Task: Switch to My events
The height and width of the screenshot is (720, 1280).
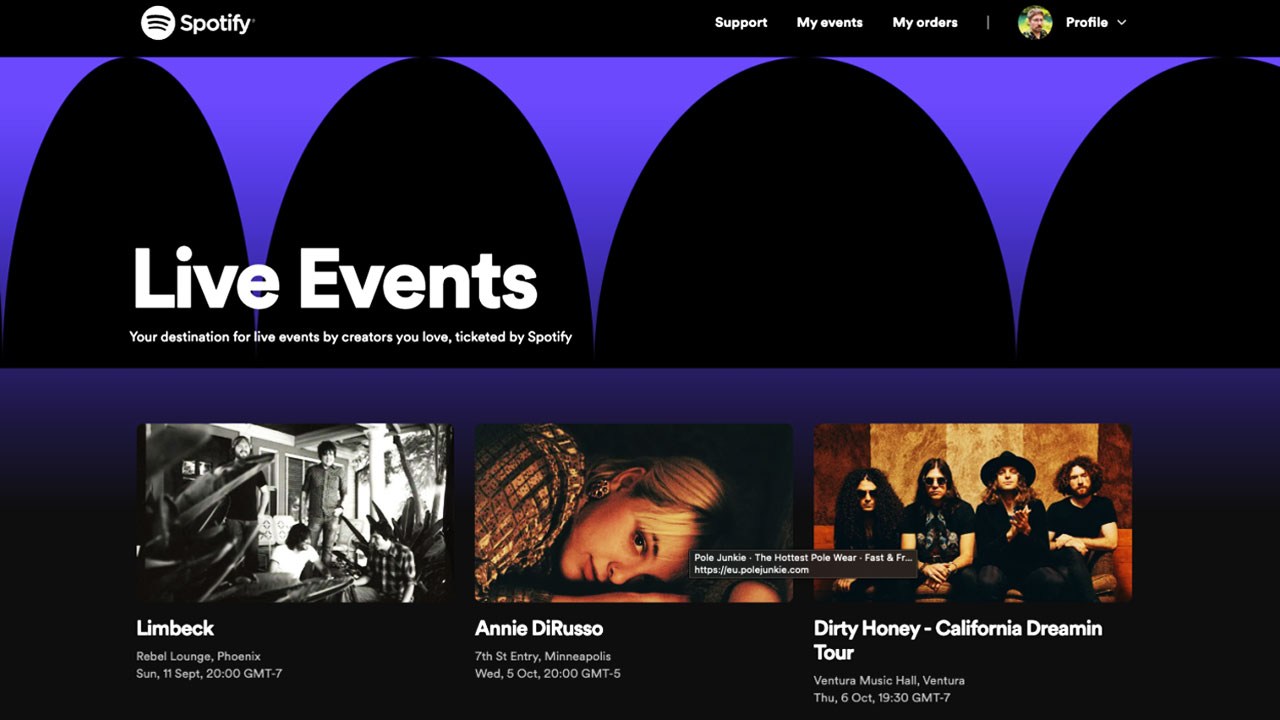Action: (829, 22)
